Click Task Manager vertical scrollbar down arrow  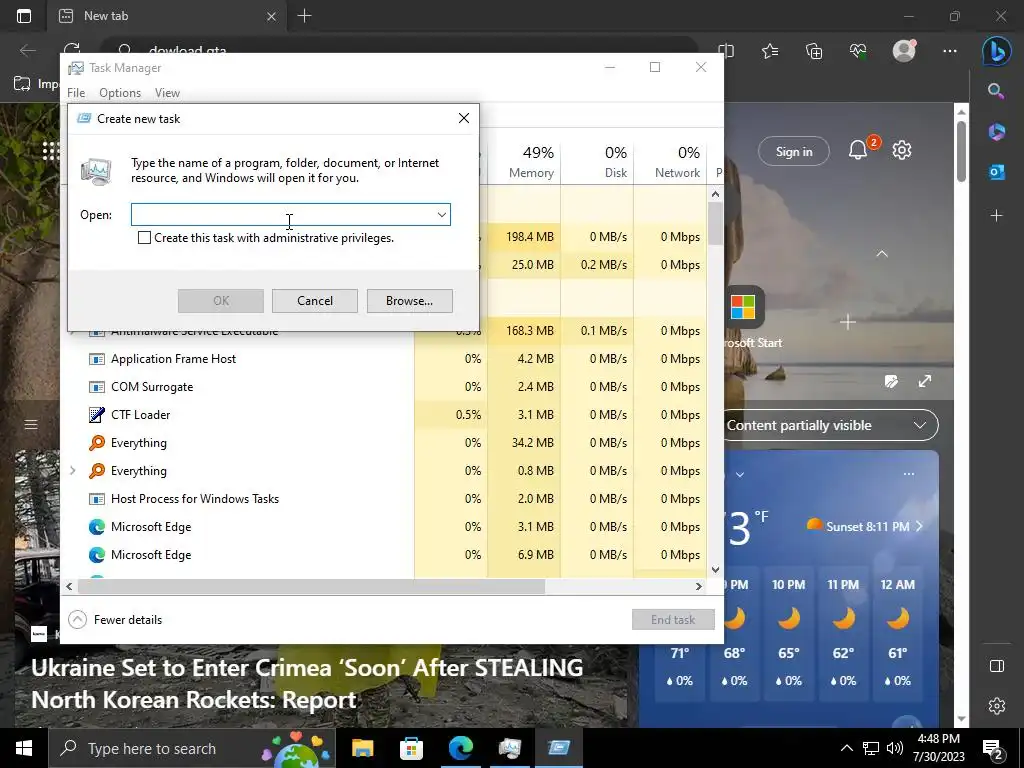[715, 569]
